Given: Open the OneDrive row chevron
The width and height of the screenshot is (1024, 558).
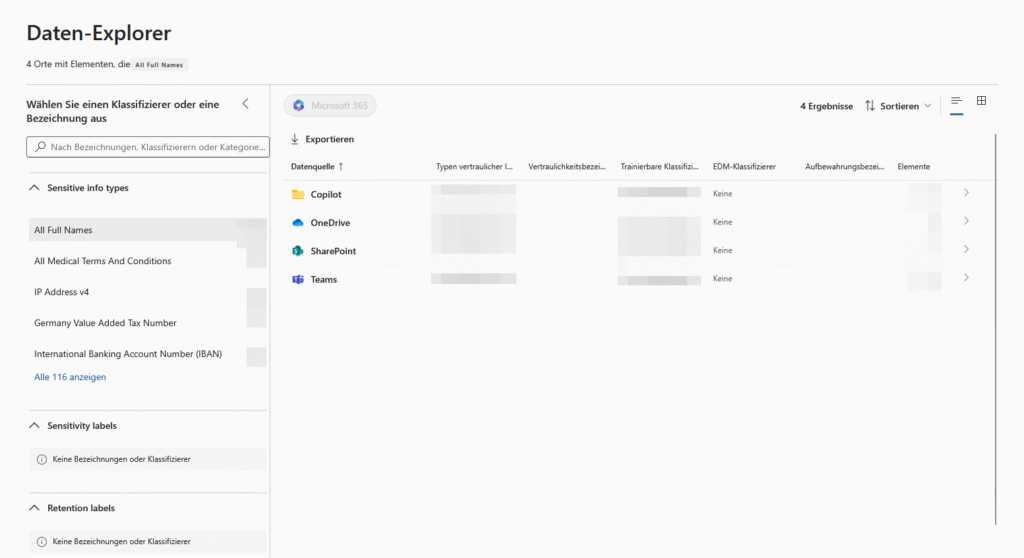Looking at the screenshot, I should (x=966, y=222).
